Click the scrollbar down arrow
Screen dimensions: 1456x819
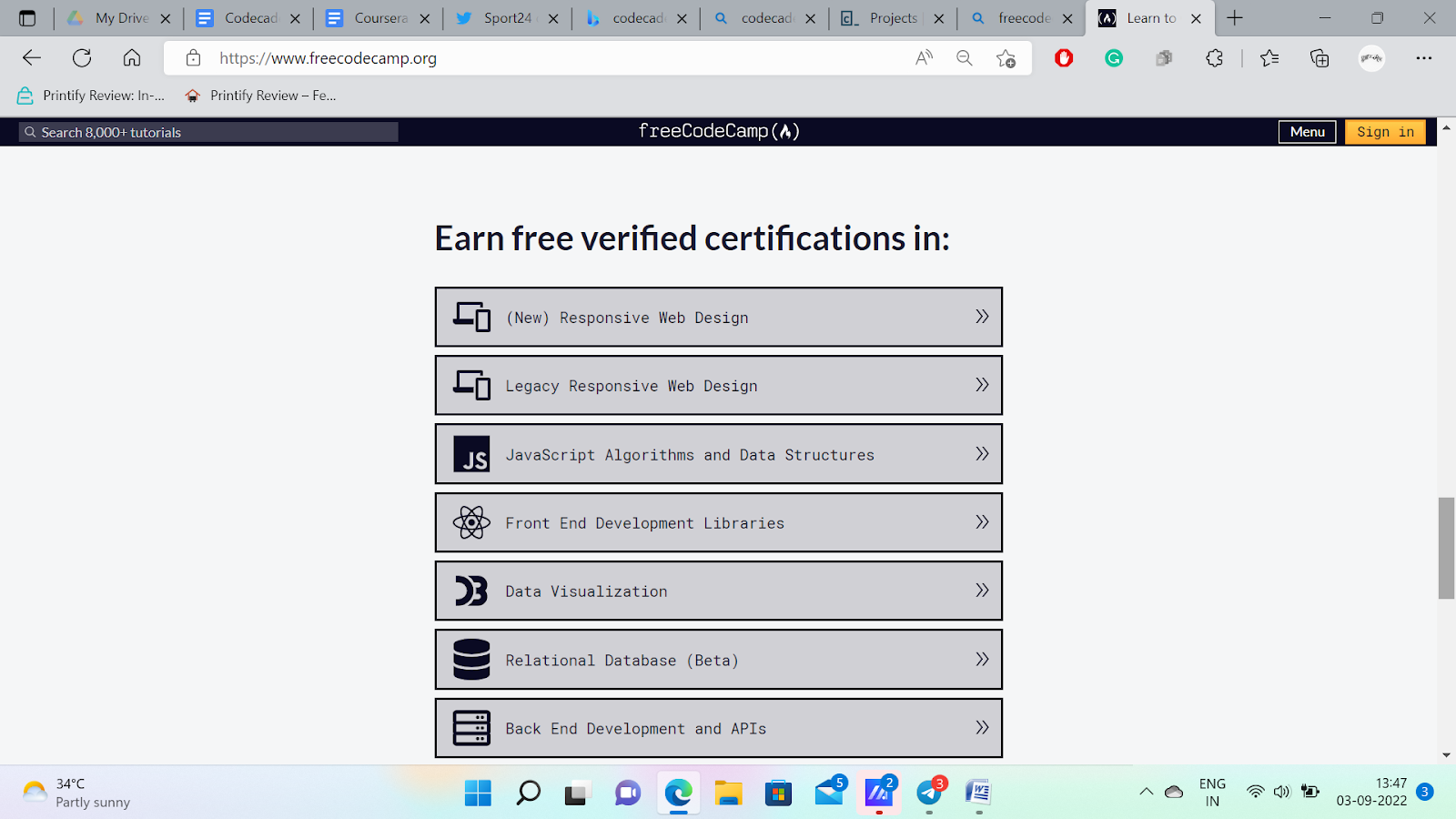(x=1446, y=755)
